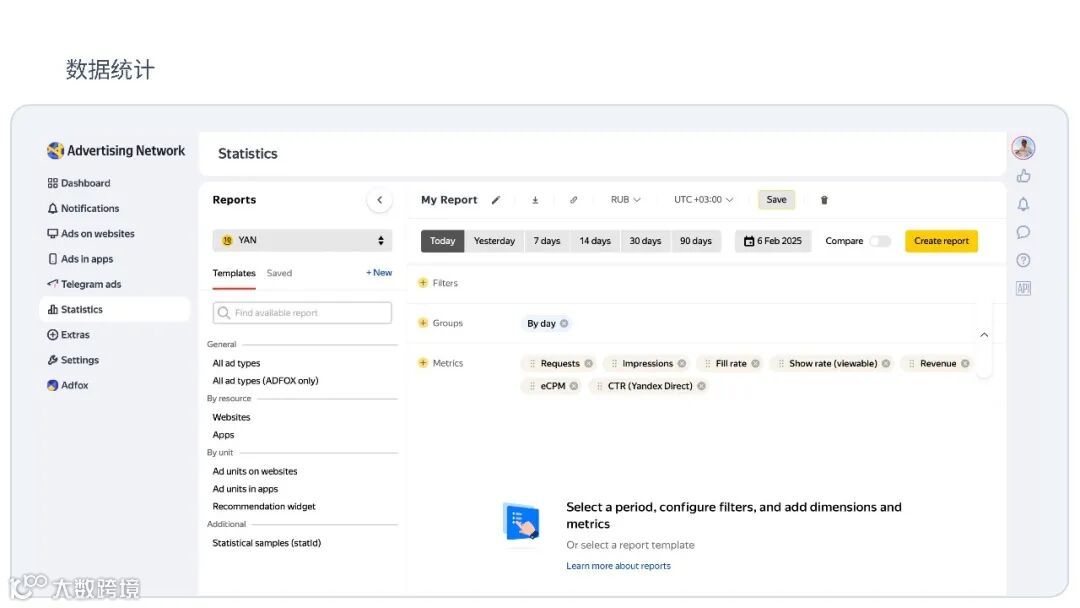Remove the Revenue metric

coord(965,364)
